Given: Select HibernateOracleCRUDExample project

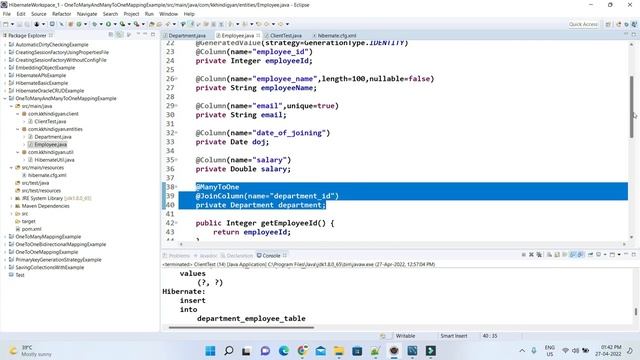Looking at the screenshot, I should [49, 91].
